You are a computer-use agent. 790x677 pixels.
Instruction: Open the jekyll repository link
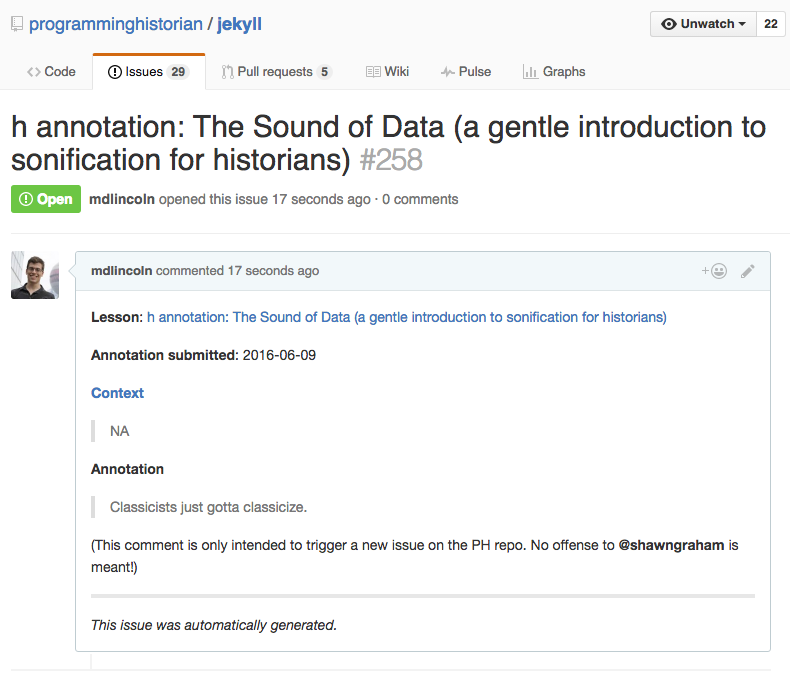click(239, 24)
